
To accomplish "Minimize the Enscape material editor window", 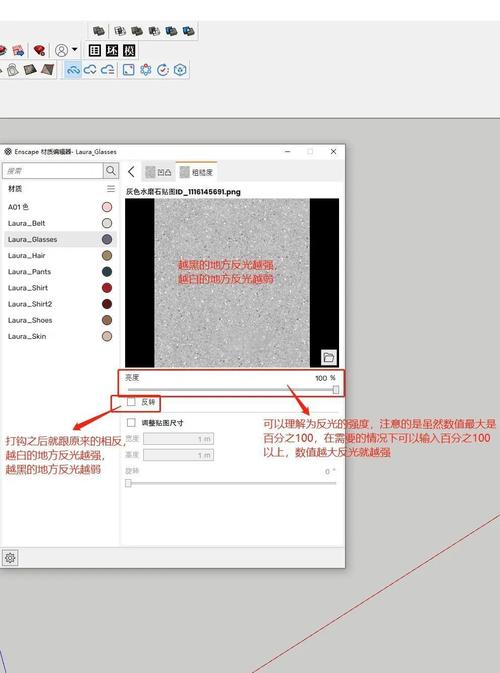I will pyautogui.click(x=288, y=152).
